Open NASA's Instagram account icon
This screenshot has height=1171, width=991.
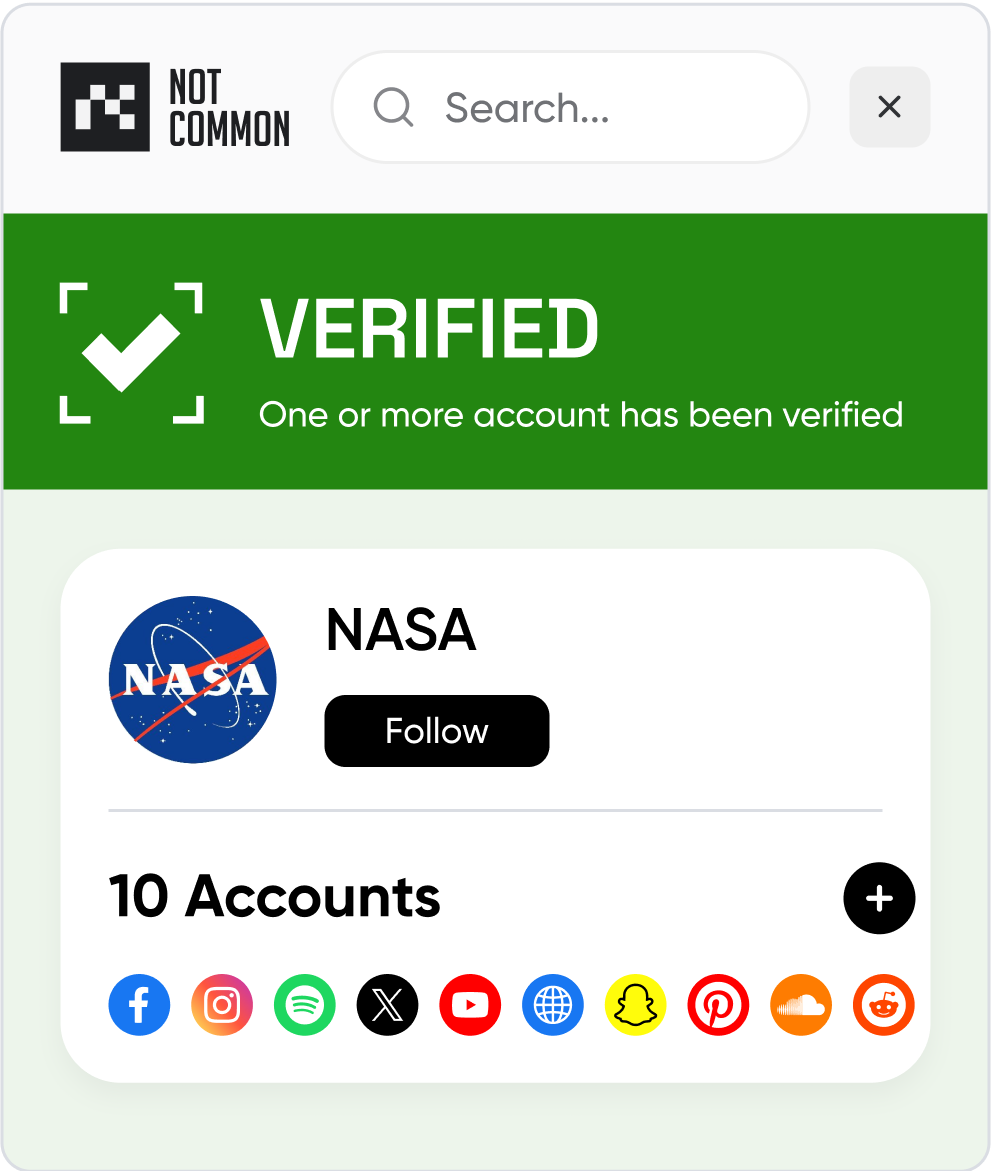(222, 1004)
